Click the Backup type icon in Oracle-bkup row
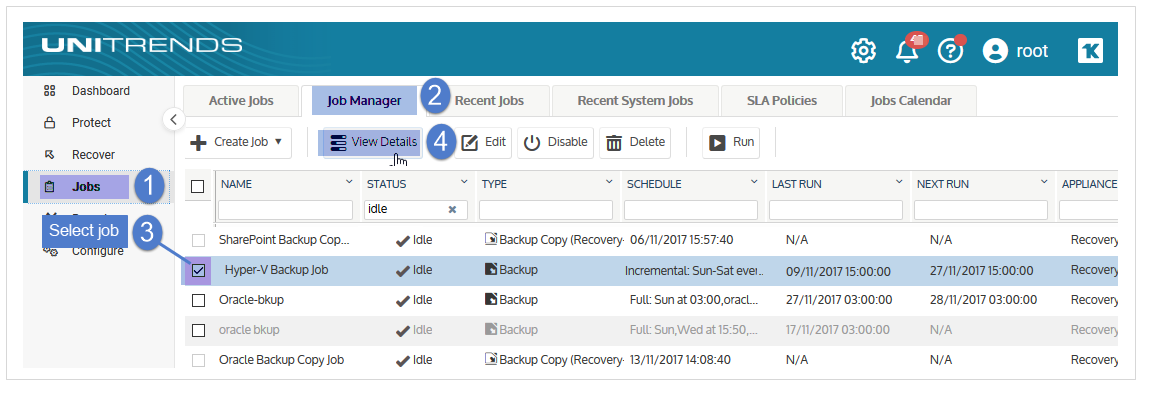Screen dimensions: 1160x399 point(490,300)
